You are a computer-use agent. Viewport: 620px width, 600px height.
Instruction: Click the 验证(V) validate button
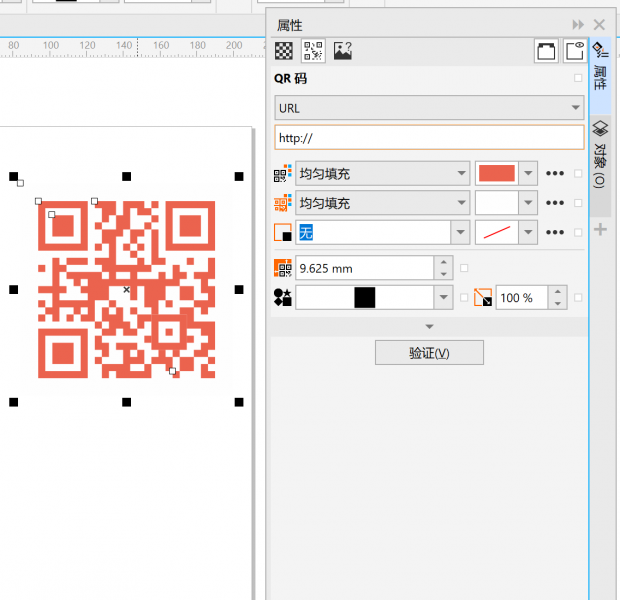(429, 353)
